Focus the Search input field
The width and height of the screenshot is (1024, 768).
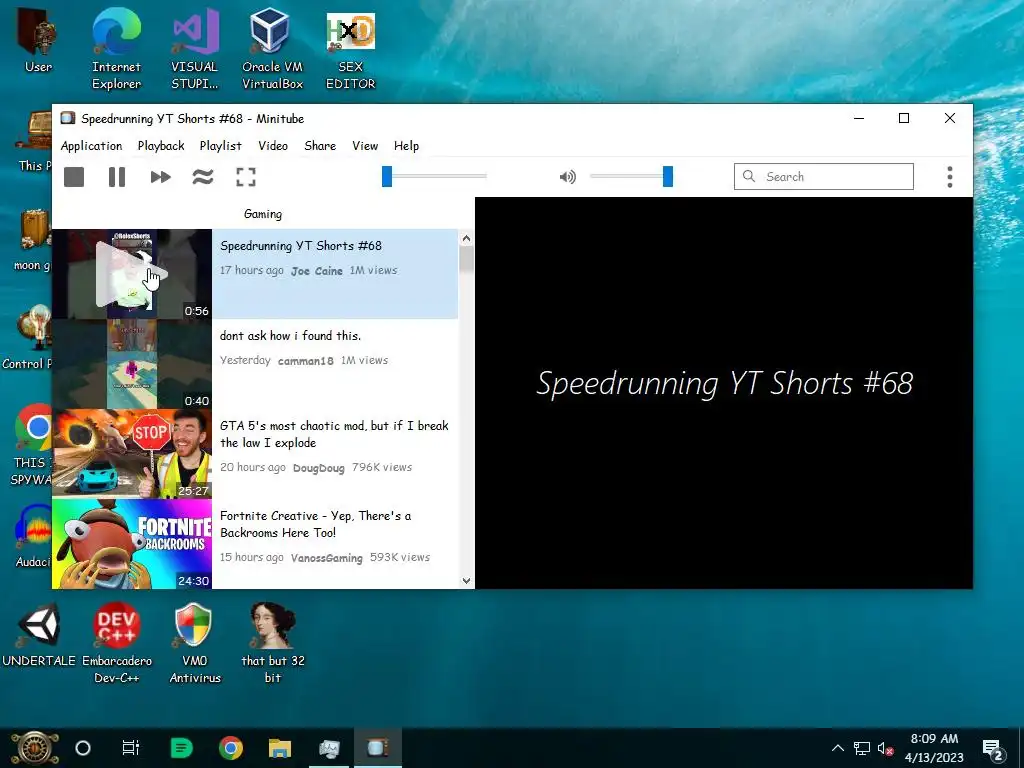click(824, 176)
